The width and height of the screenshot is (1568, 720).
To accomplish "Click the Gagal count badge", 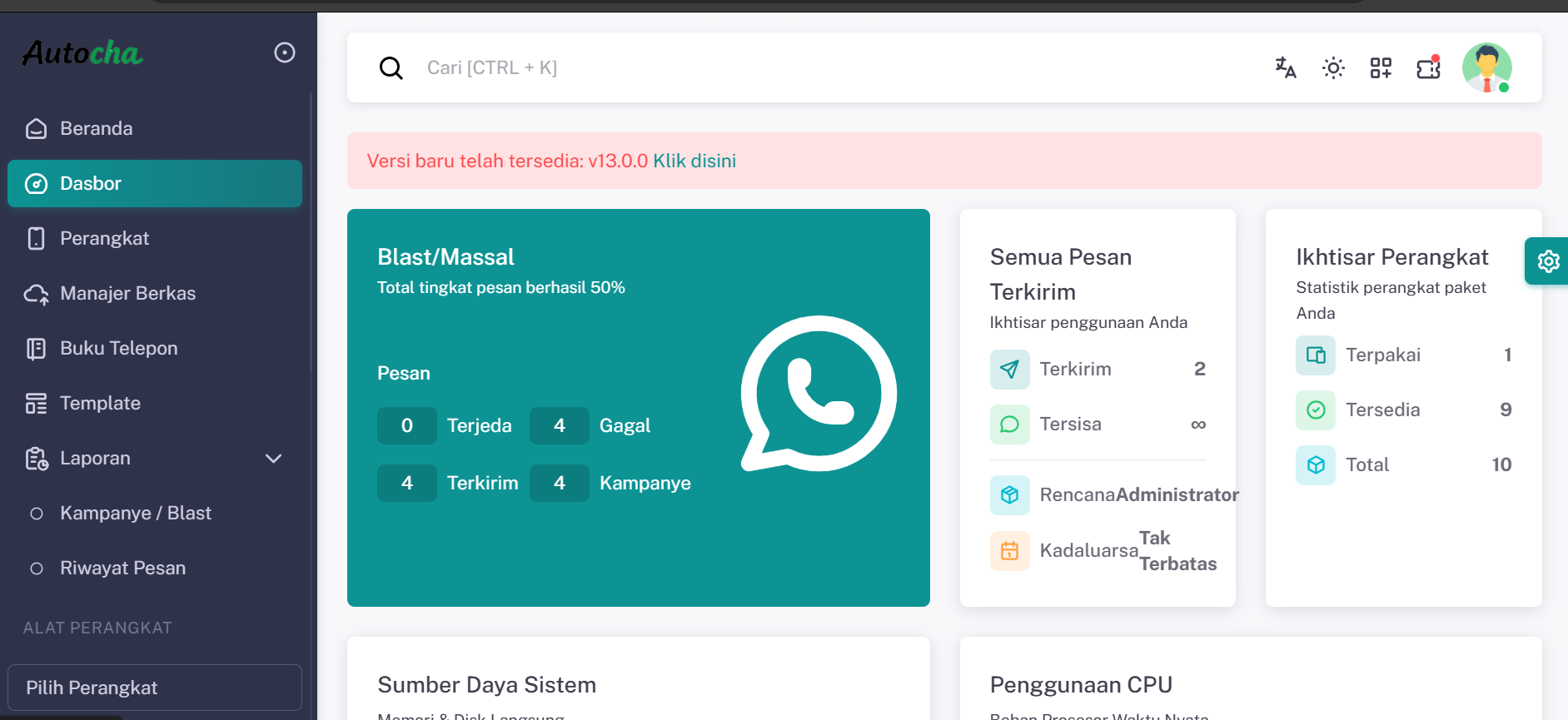I will [x=560, y=425].
